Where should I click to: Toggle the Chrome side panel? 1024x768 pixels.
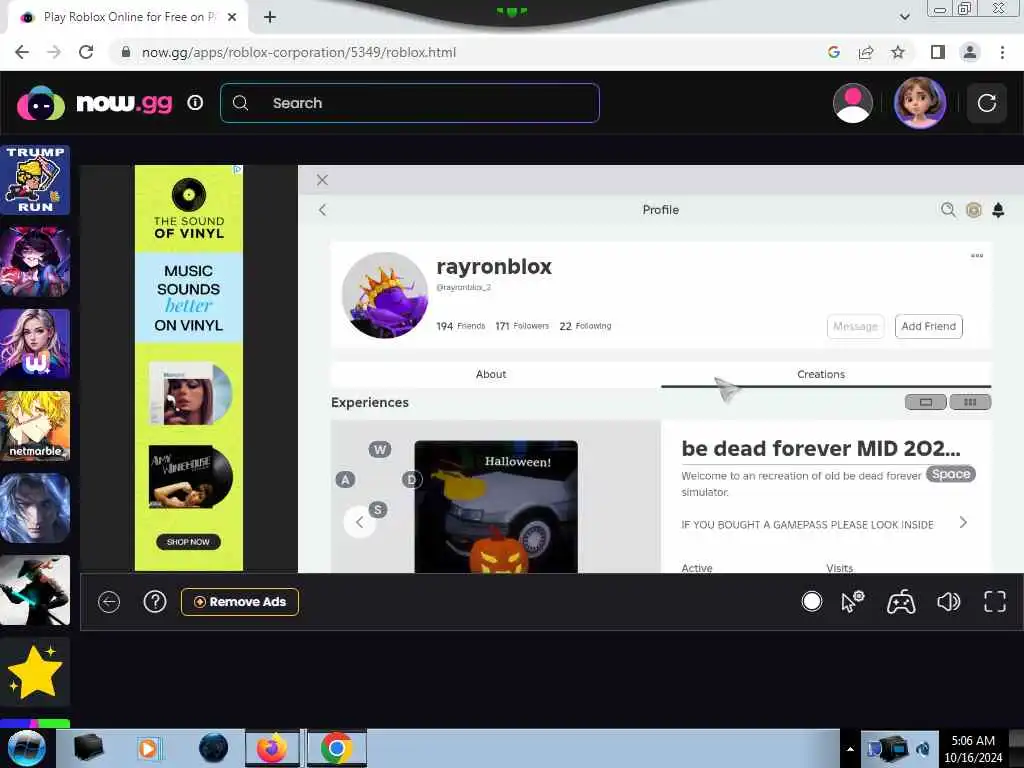coord(938,52)
